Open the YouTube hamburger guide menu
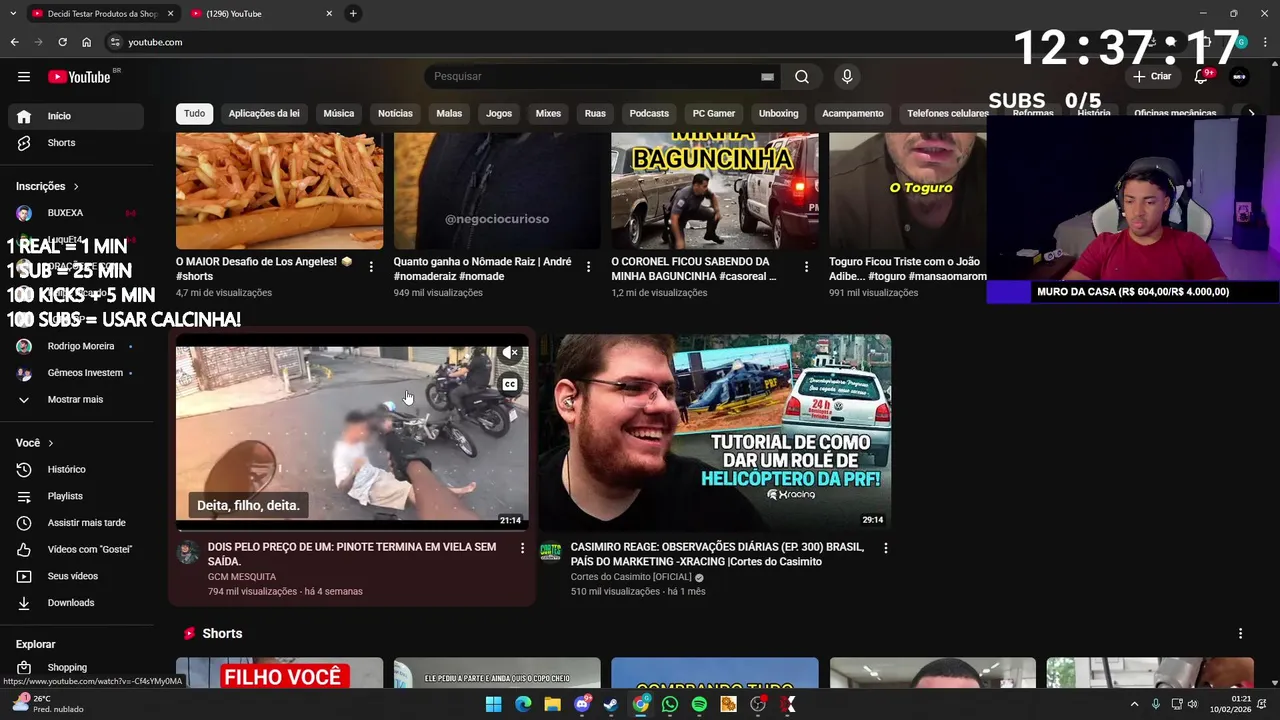Screen dimensions: 1280x720 [x=24, y=77]
